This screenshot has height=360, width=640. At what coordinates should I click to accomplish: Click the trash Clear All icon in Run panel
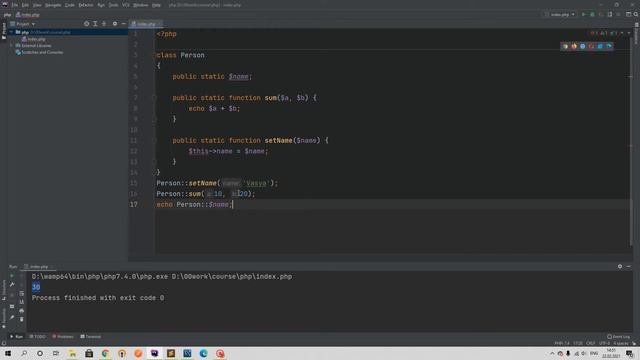tap(22, 319)
